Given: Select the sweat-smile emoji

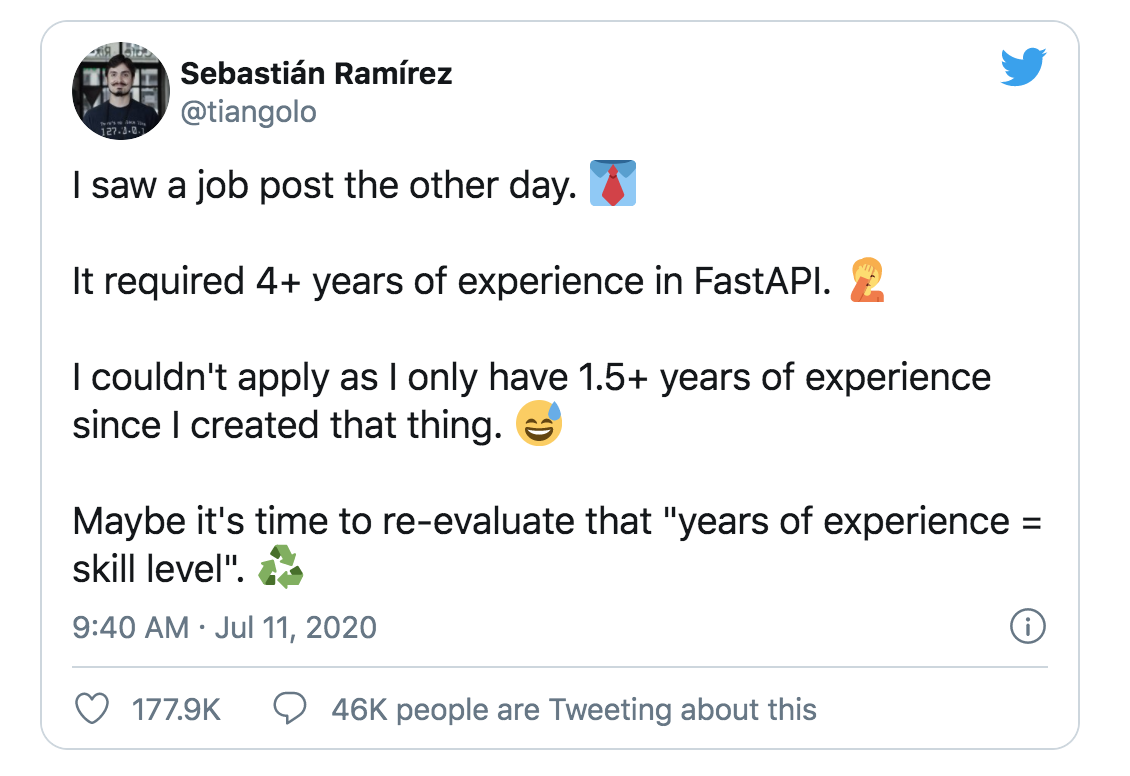Looking at the screenshot, I should click(x=541, y=424).
